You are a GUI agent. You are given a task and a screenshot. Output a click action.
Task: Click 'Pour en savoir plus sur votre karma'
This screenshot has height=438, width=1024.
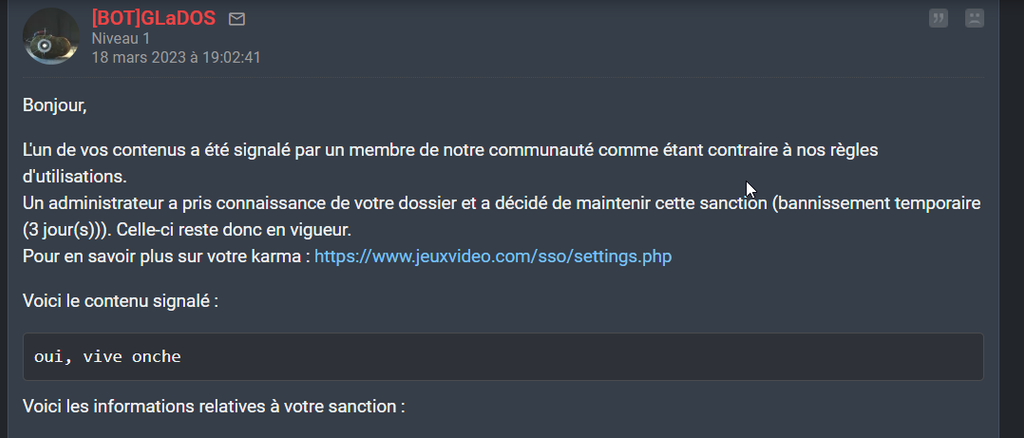[166, 257]
